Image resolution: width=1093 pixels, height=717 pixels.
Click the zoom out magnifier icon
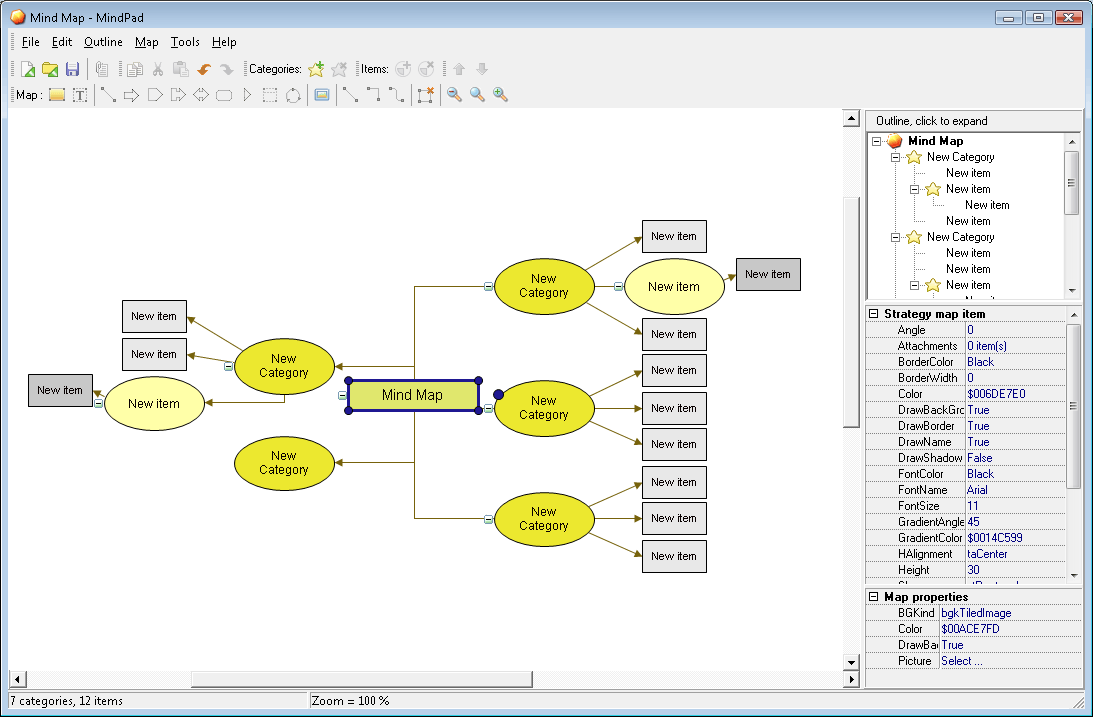coord(454,95)
